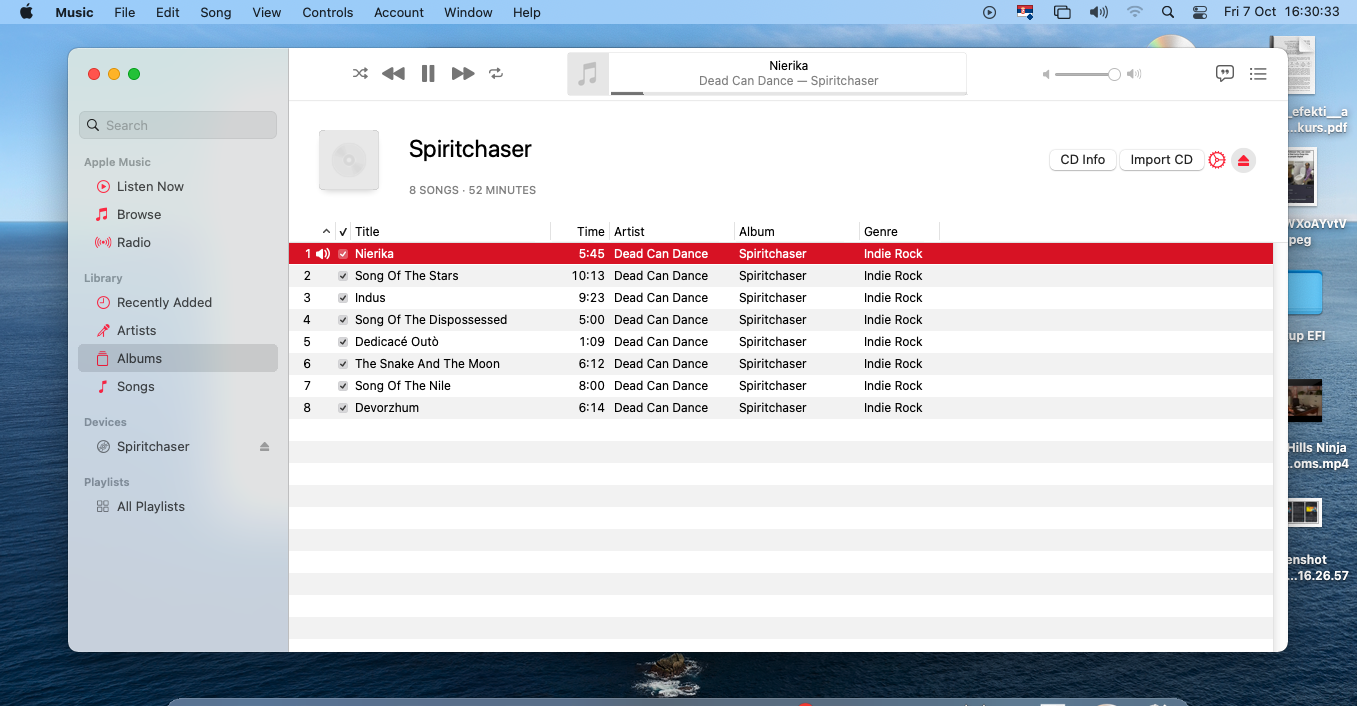Click the now playing artwork thumbnail

tap(588, 74)
